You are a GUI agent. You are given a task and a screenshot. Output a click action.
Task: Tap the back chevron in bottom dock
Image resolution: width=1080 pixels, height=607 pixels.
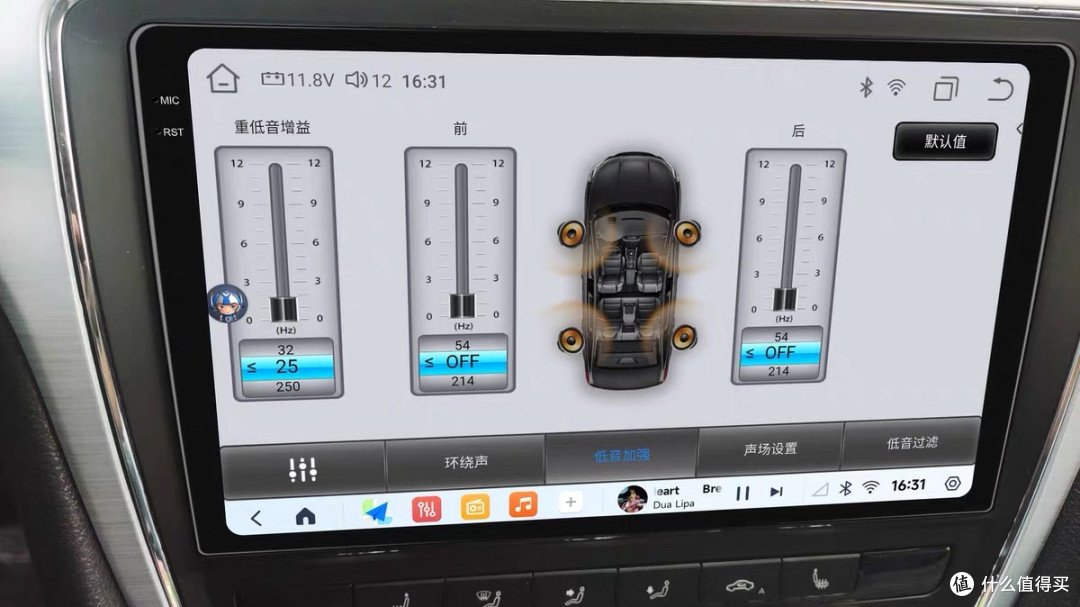[256, 518]
